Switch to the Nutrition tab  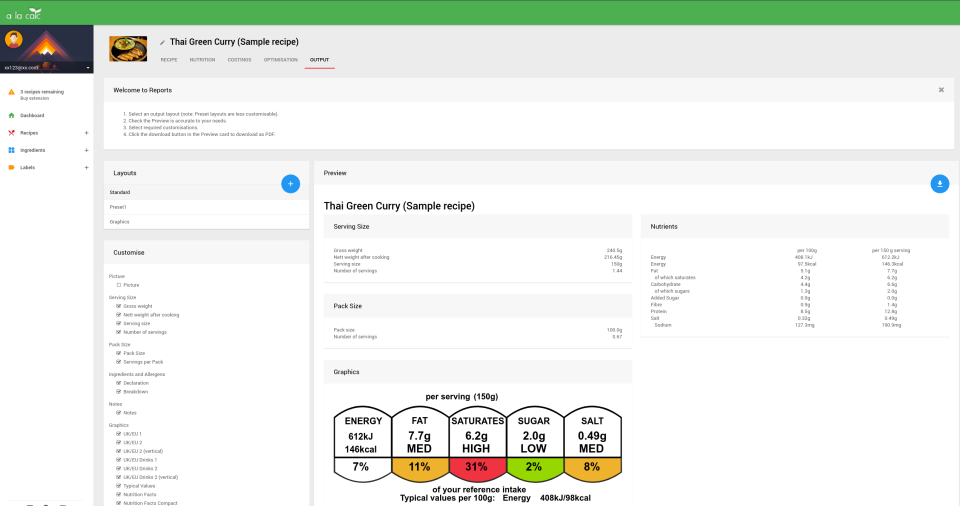pyautogui.click(x=202, y=60)
